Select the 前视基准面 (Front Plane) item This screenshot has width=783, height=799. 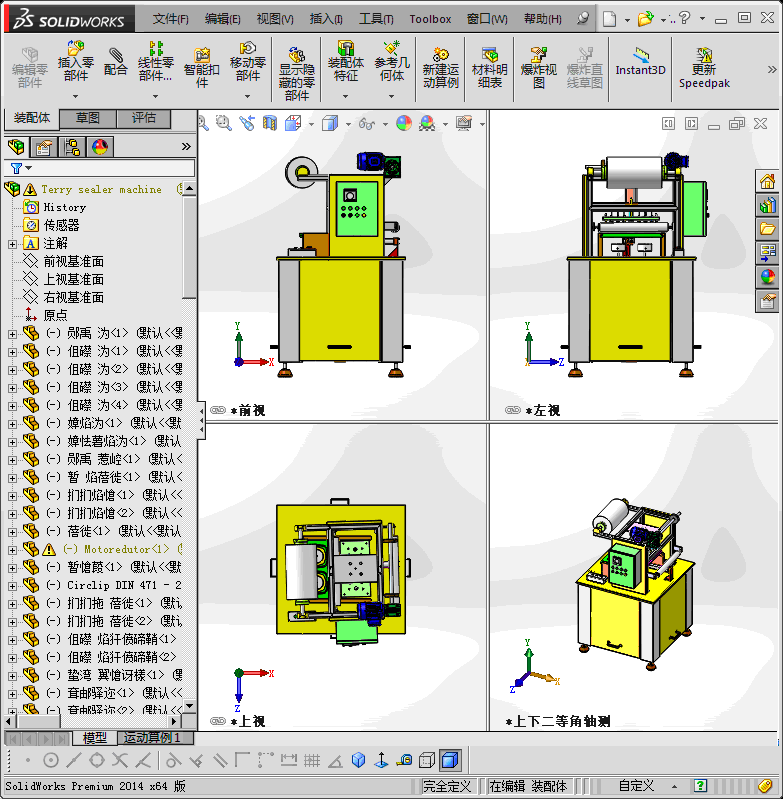[73, 261]
